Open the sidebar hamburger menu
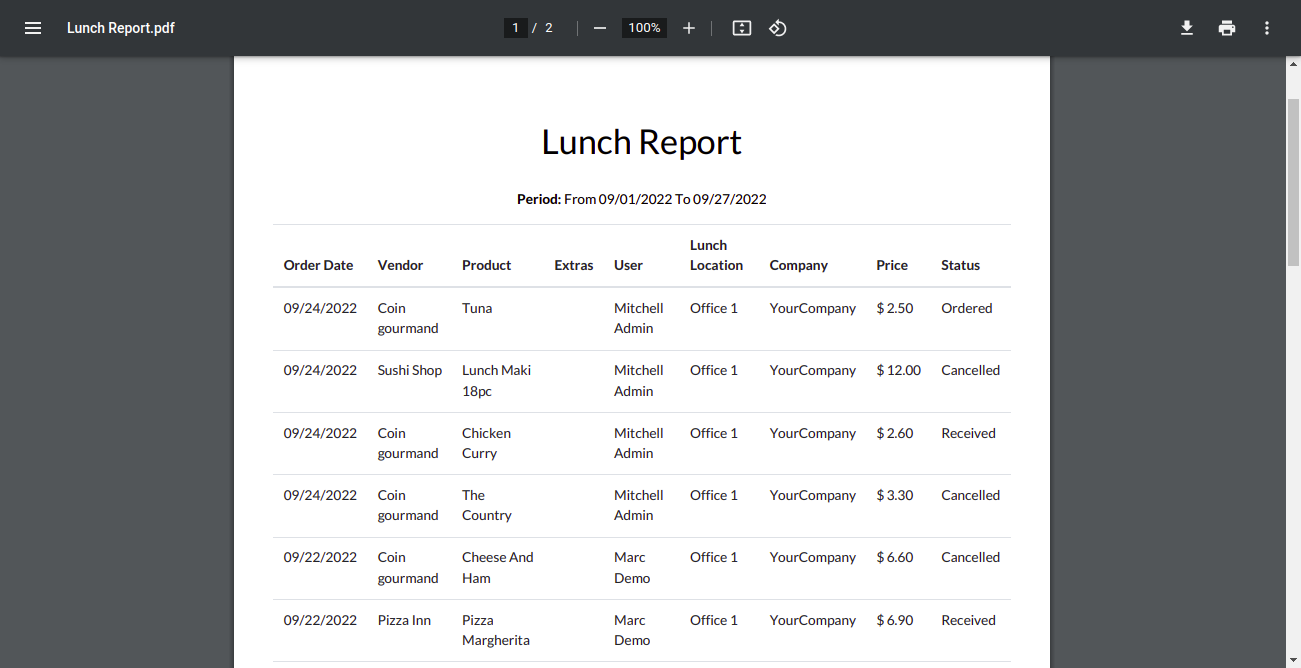This screenshot has height=668, width=1301. click(33, 28)
